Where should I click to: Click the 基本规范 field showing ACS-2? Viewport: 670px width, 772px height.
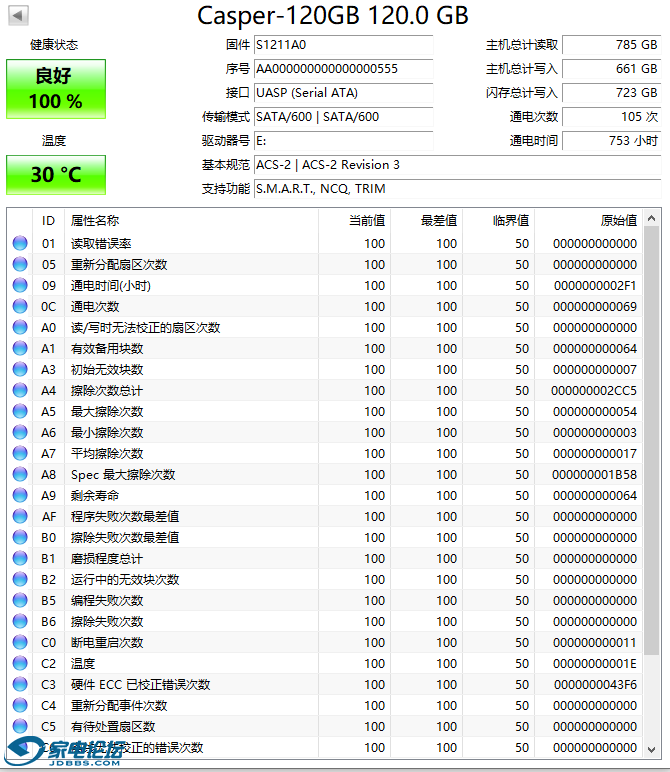(457, 165)
